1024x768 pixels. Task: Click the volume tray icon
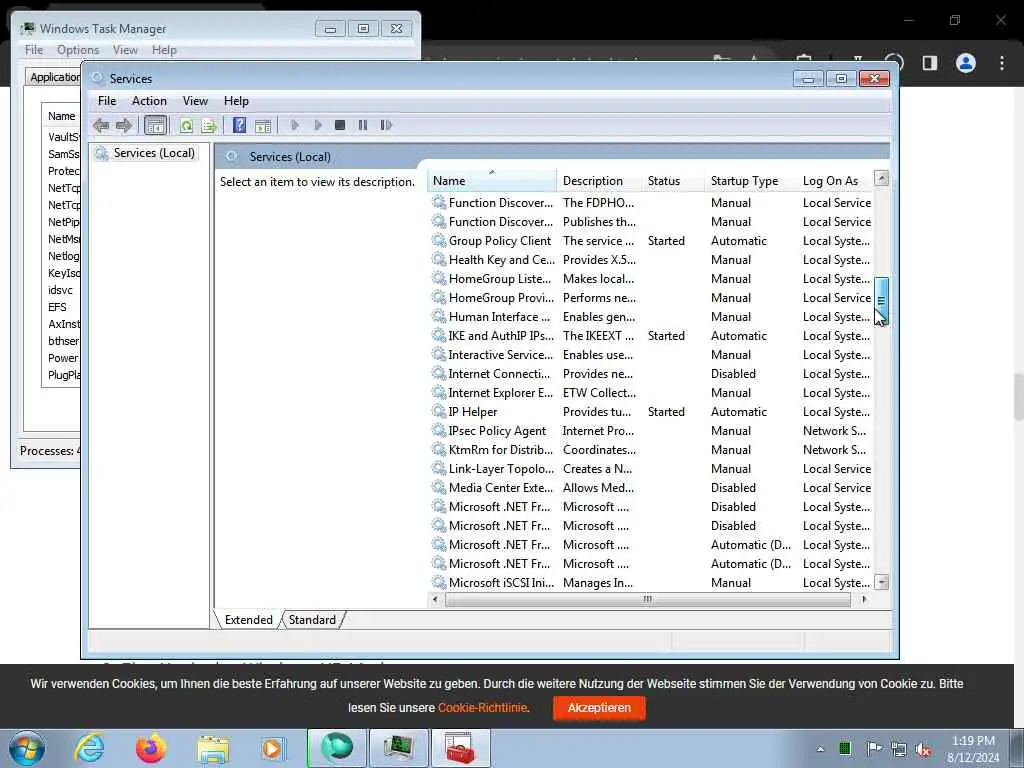point(923,749)
